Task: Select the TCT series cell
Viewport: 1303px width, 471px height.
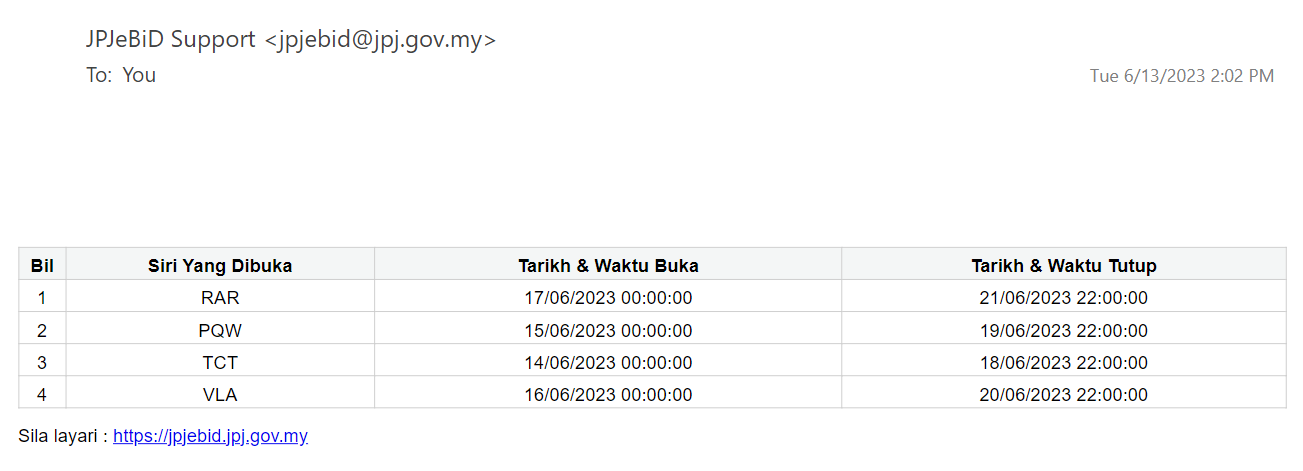Action: (x=220, y=362)
